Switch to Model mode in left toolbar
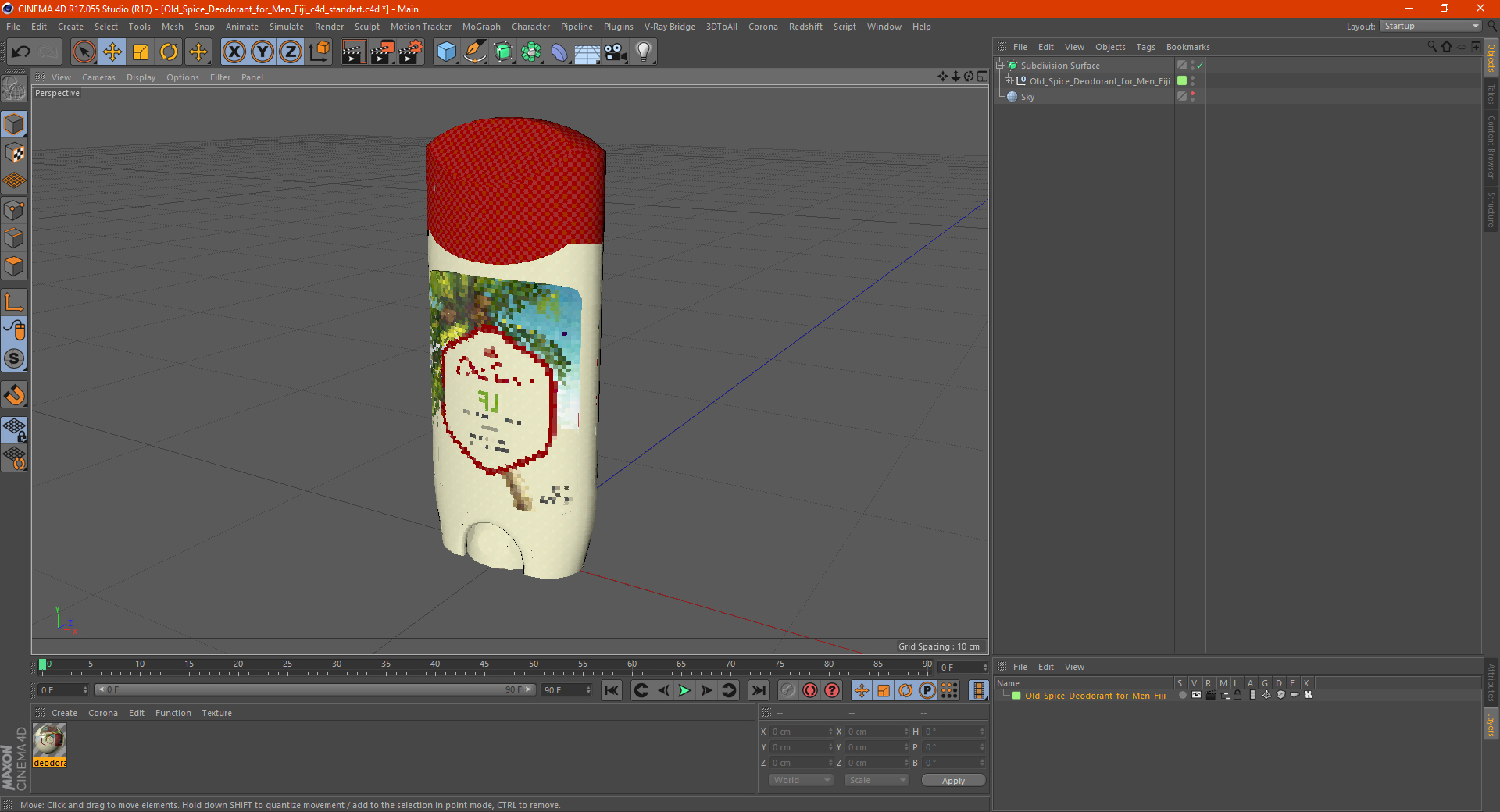This screenshot has height=812, width=1500. [14, 125]
